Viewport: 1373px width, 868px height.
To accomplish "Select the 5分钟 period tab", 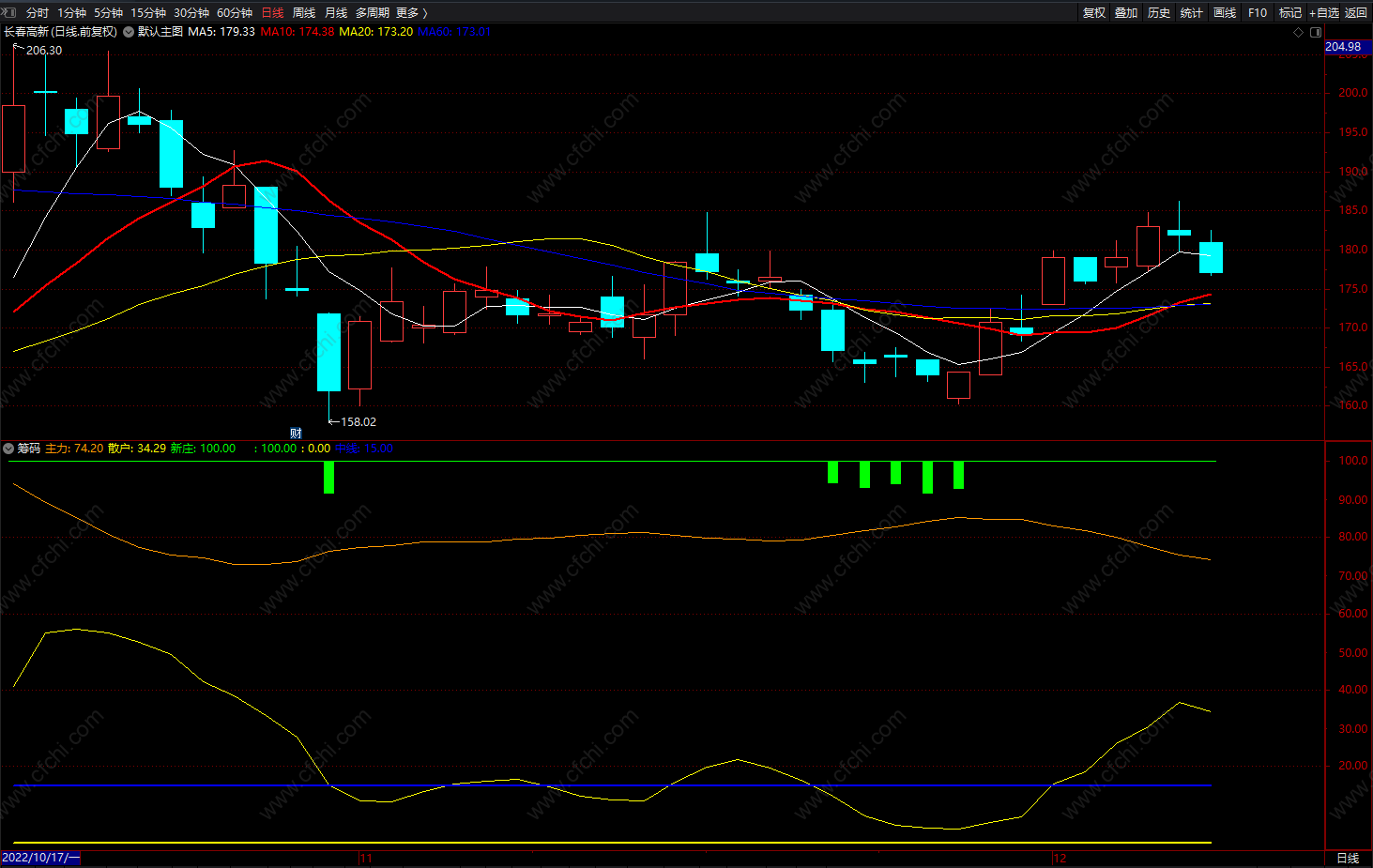I will pyautogui.click(x=108, y=13).
